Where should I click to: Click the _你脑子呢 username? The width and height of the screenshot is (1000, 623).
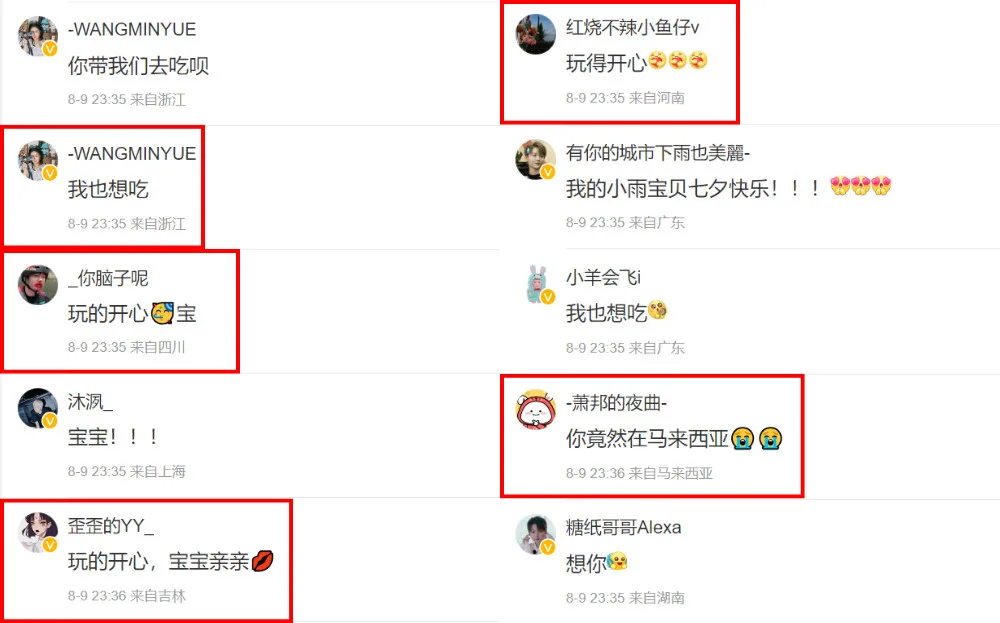coord(108,278)
